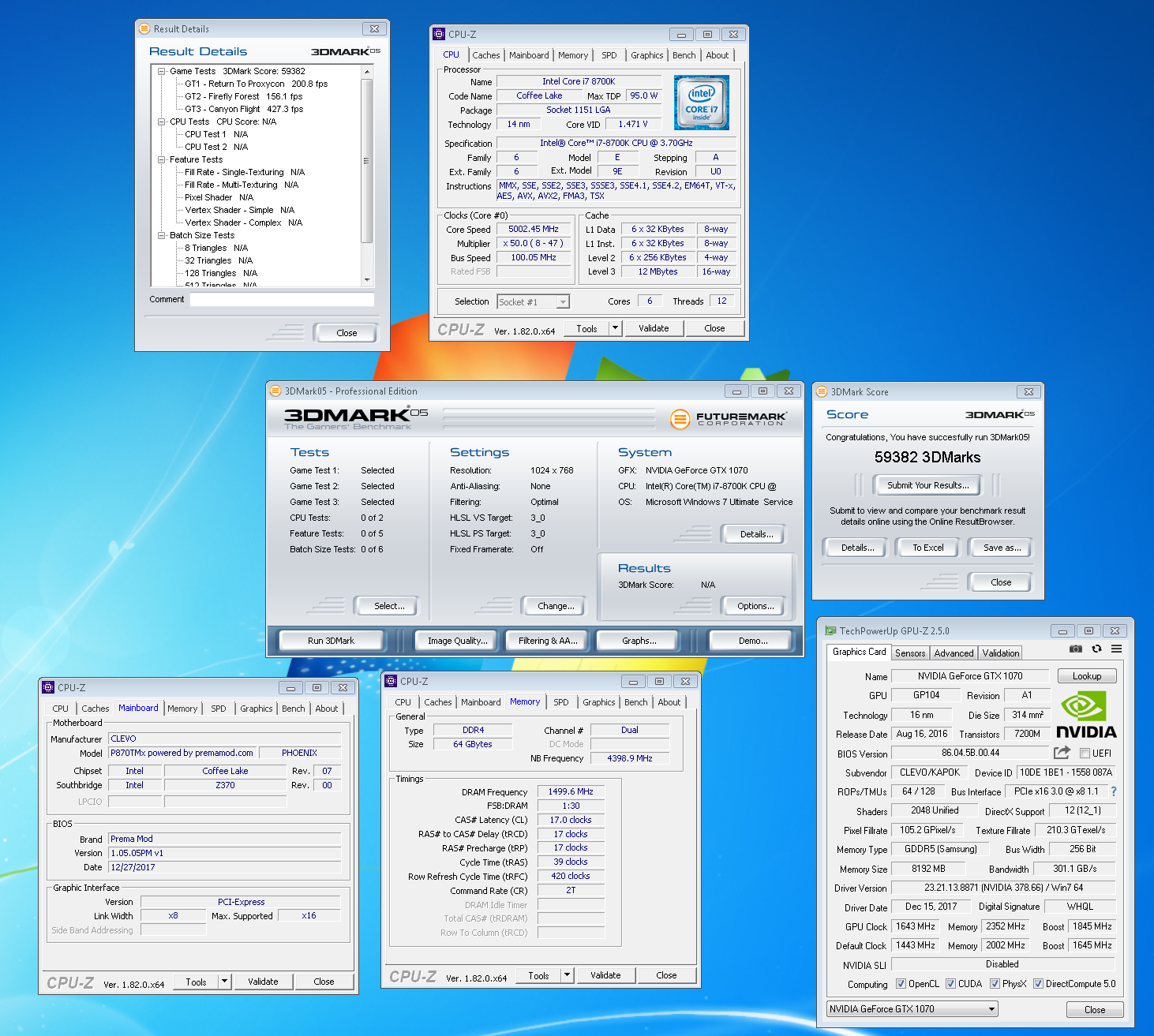Open the Tools dropdown arrow in CPU tab window

click(616, 328)
